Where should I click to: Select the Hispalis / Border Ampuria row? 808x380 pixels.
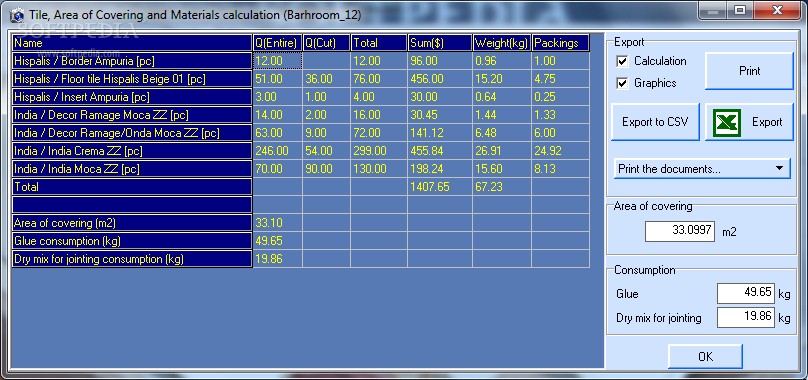coord(132,61)
